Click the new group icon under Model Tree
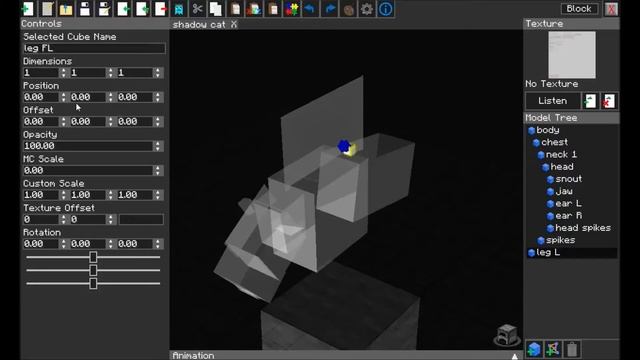Viewport: 640px width, 360px height. [553, 349]
